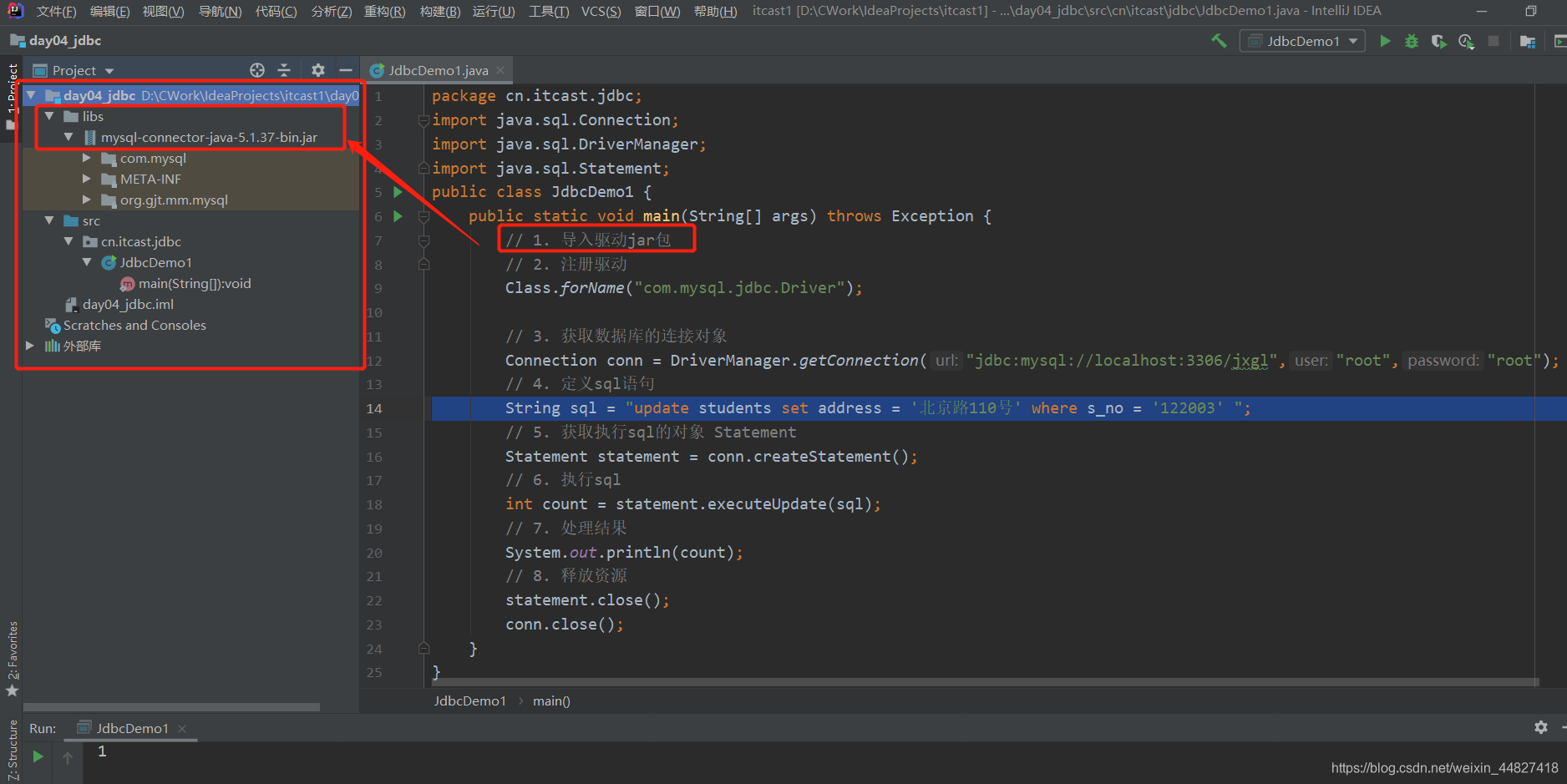Screen dimensions: 1567x784
Task: Toggle the 1: Project side tool button
Action: pyautogui.click(x=12, y=96)
